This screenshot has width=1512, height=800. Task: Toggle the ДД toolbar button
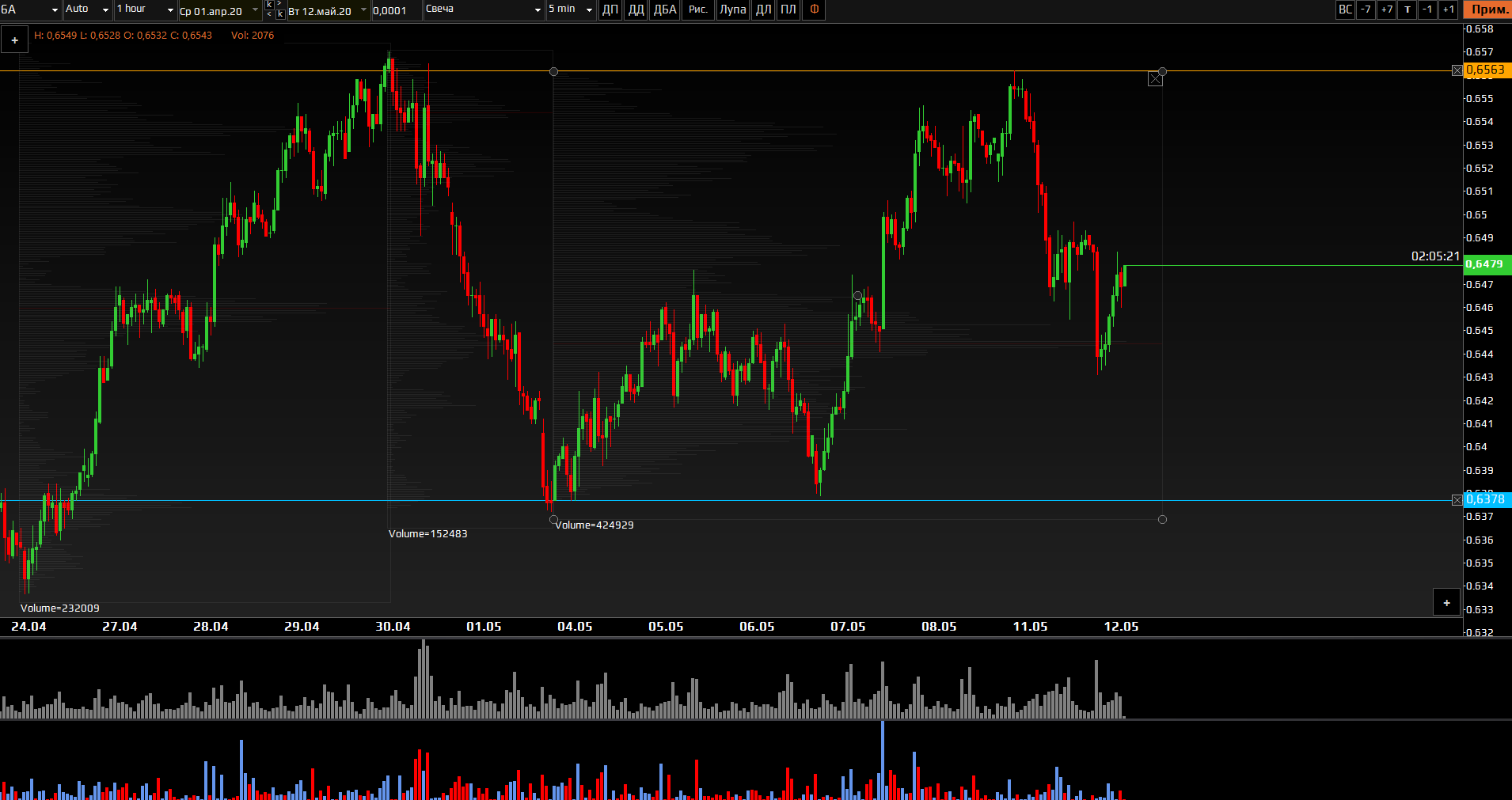(x=636, y=9)
